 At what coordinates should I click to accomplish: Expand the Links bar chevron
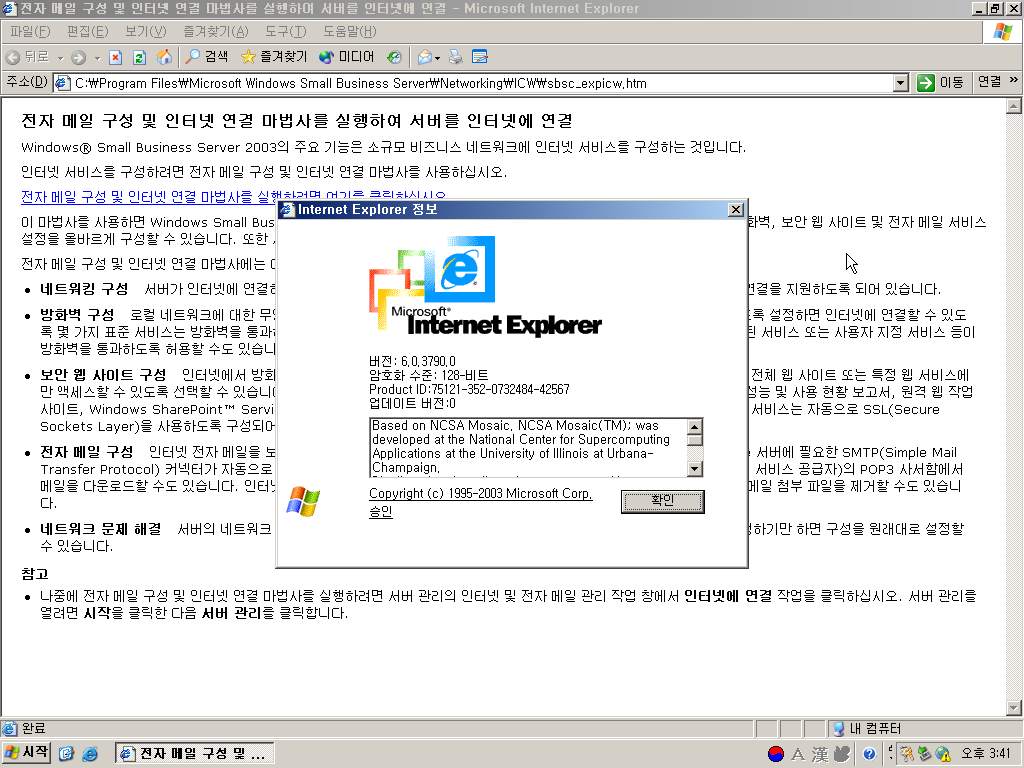click(1014, 80)
